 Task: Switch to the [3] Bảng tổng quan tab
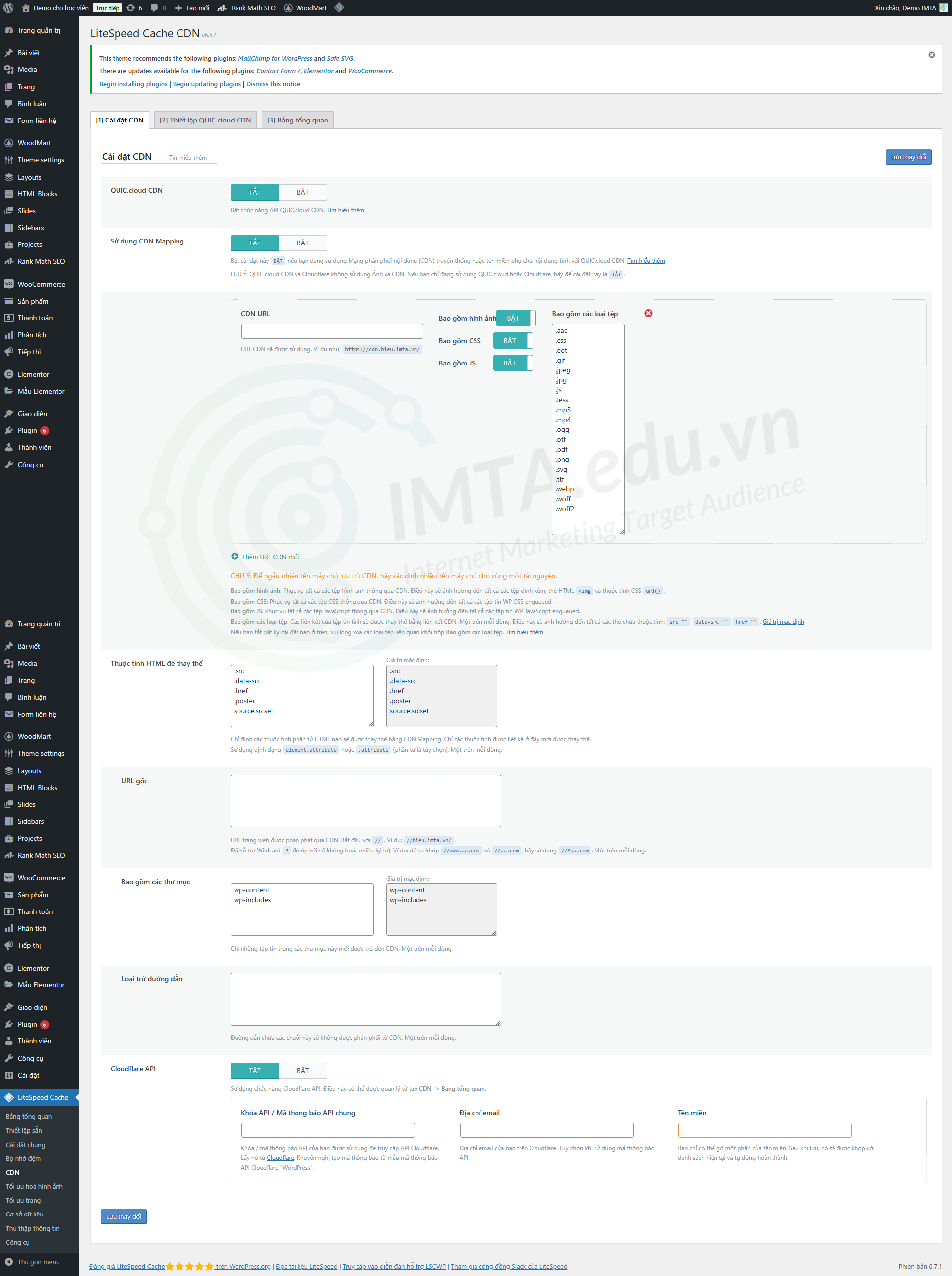coord(297,120)
